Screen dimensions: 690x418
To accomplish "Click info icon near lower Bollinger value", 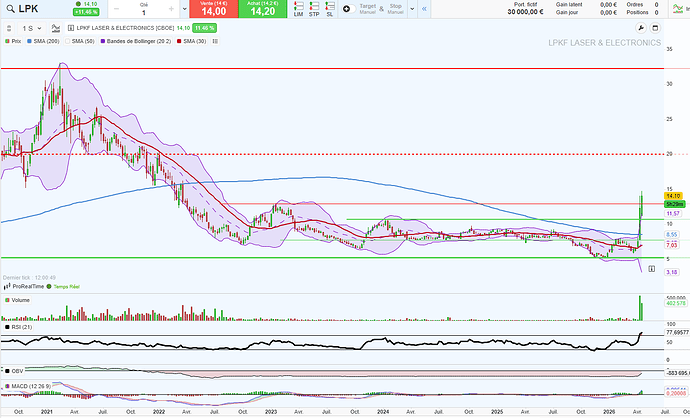I will 652,269.
